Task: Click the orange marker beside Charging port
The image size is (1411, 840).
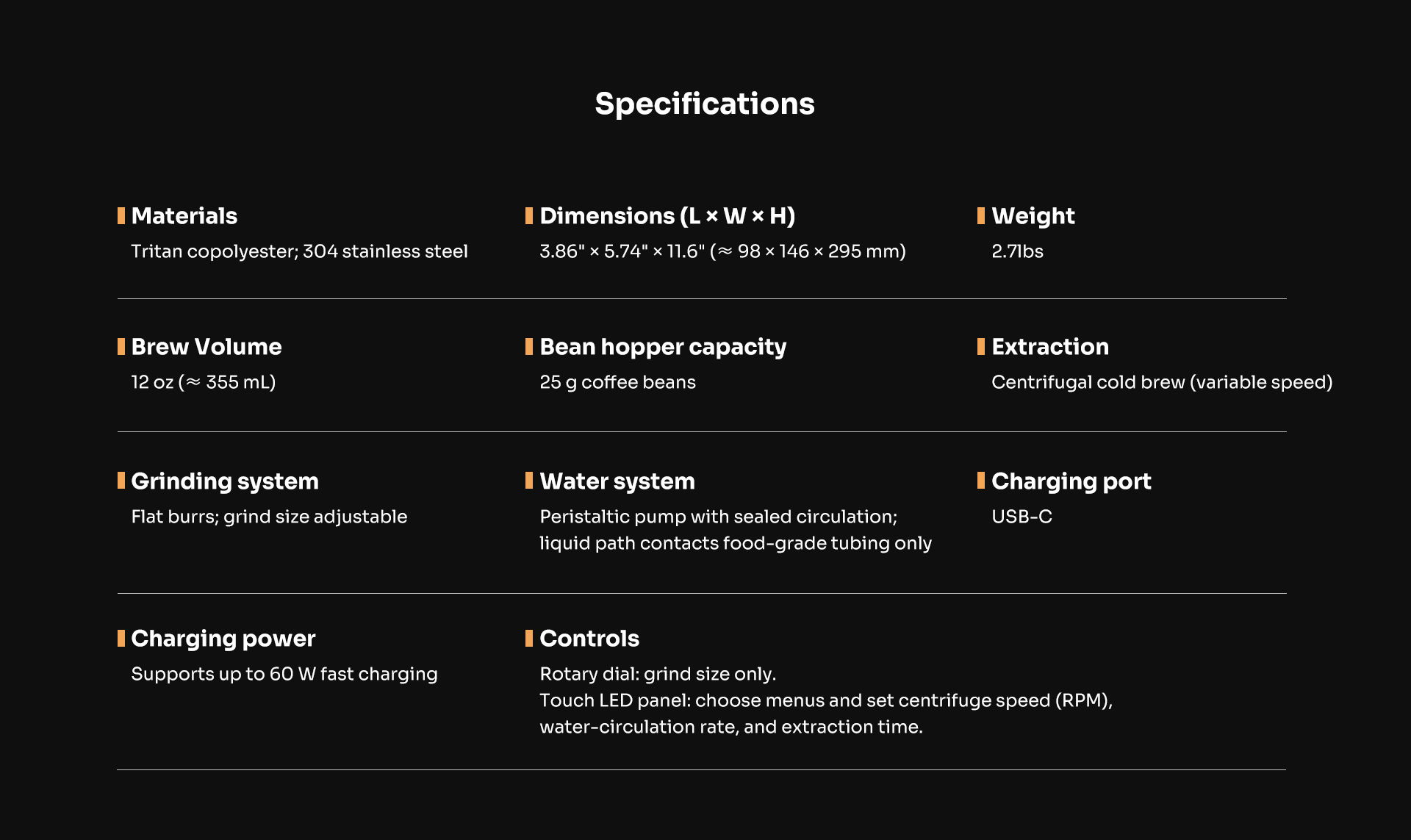Action: (x=981, y=481)
